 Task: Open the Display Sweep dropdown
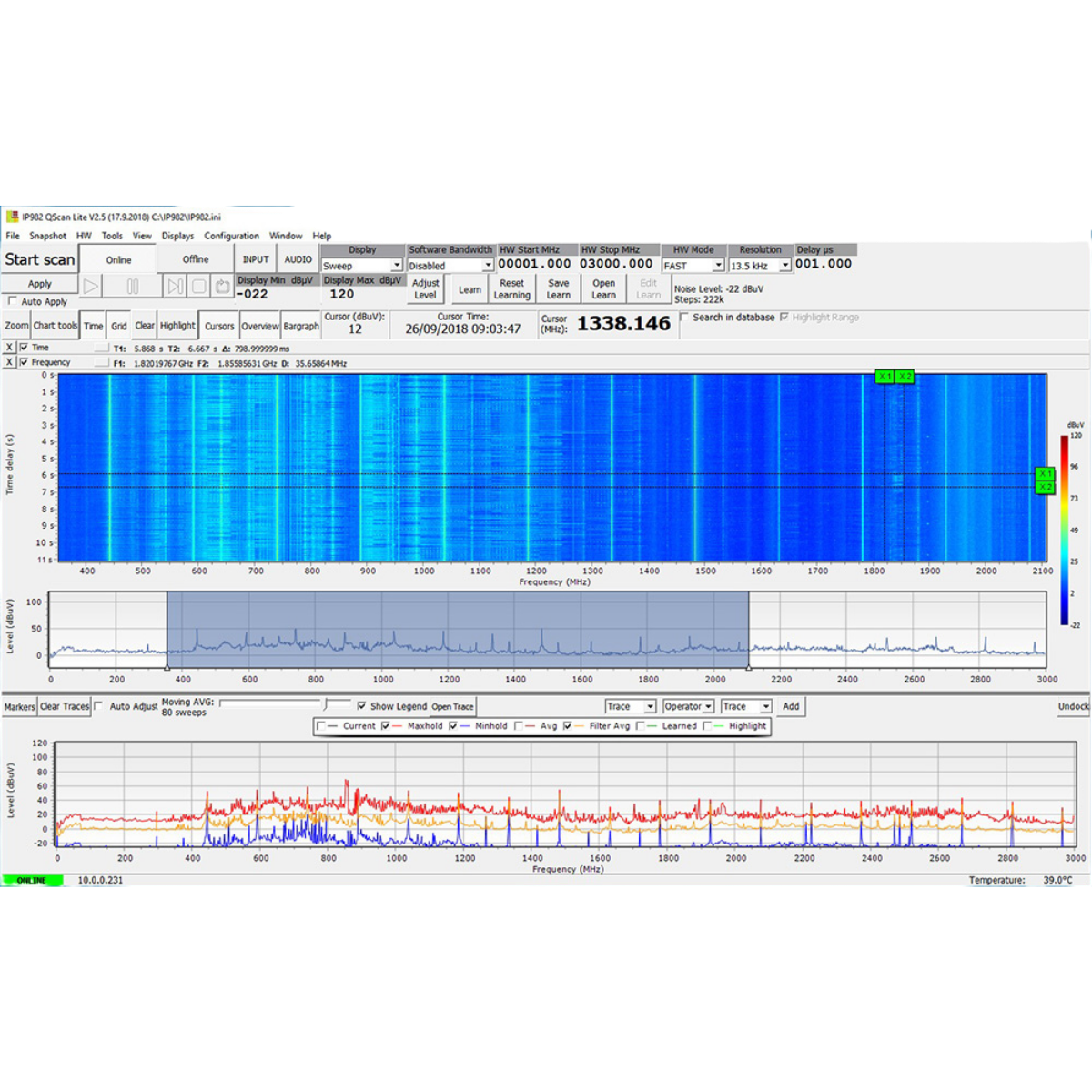tap(362, 266)
